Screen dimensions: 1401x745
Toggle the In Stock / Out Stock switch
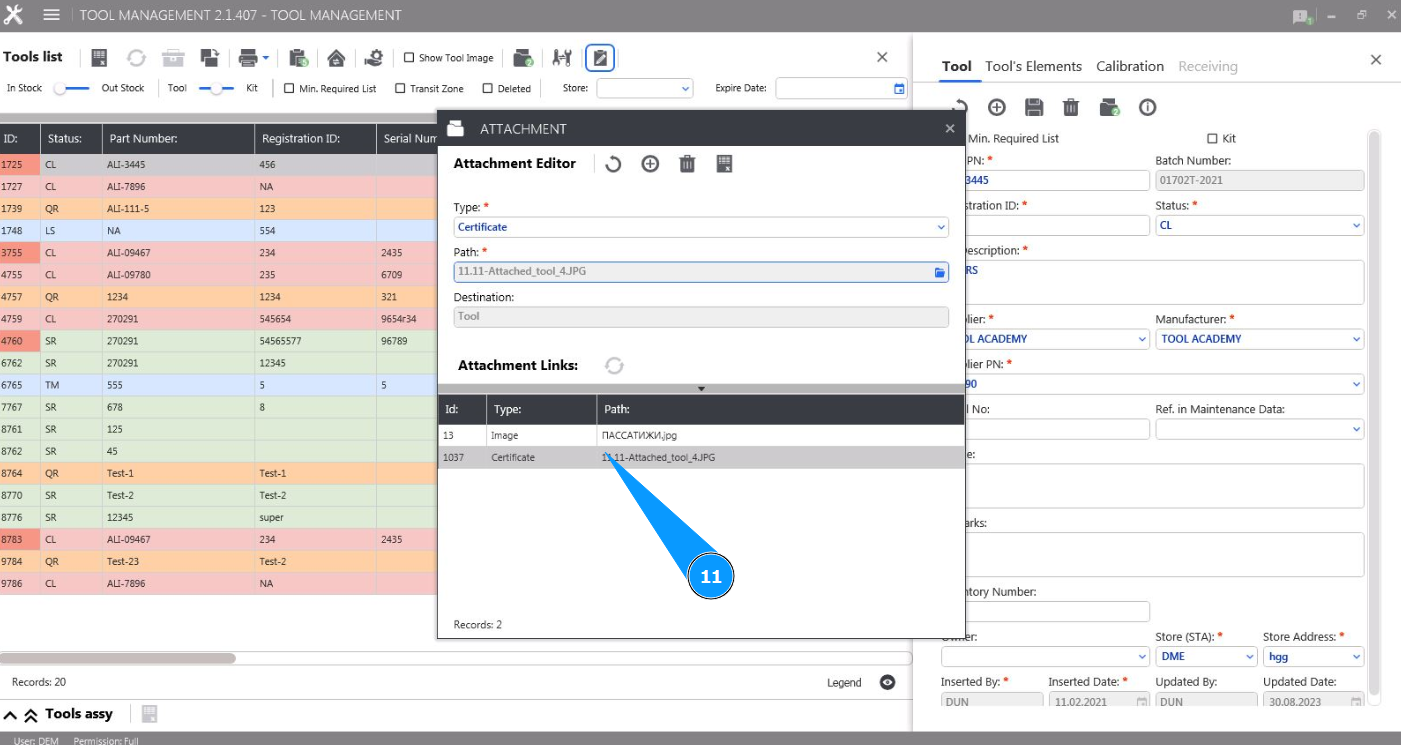(72, 88)
